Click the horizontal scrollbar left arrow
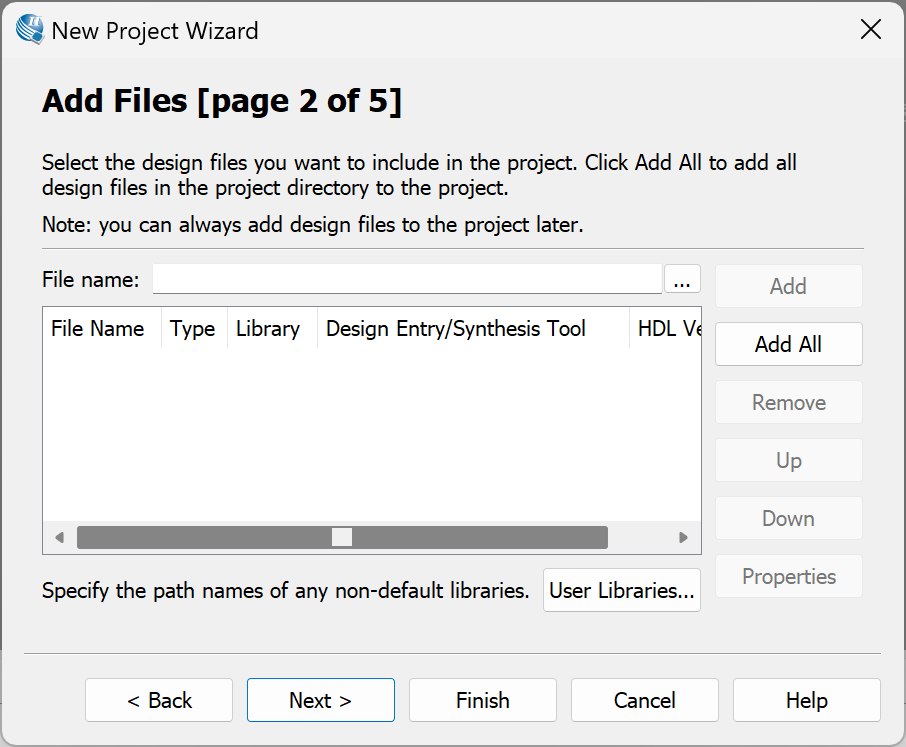906x747 pixels. click(59, 537)
